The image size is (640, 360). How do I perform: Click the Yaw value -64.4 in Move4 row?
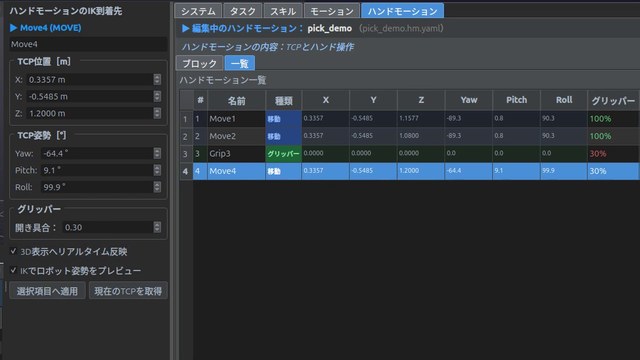pos(469,171)
